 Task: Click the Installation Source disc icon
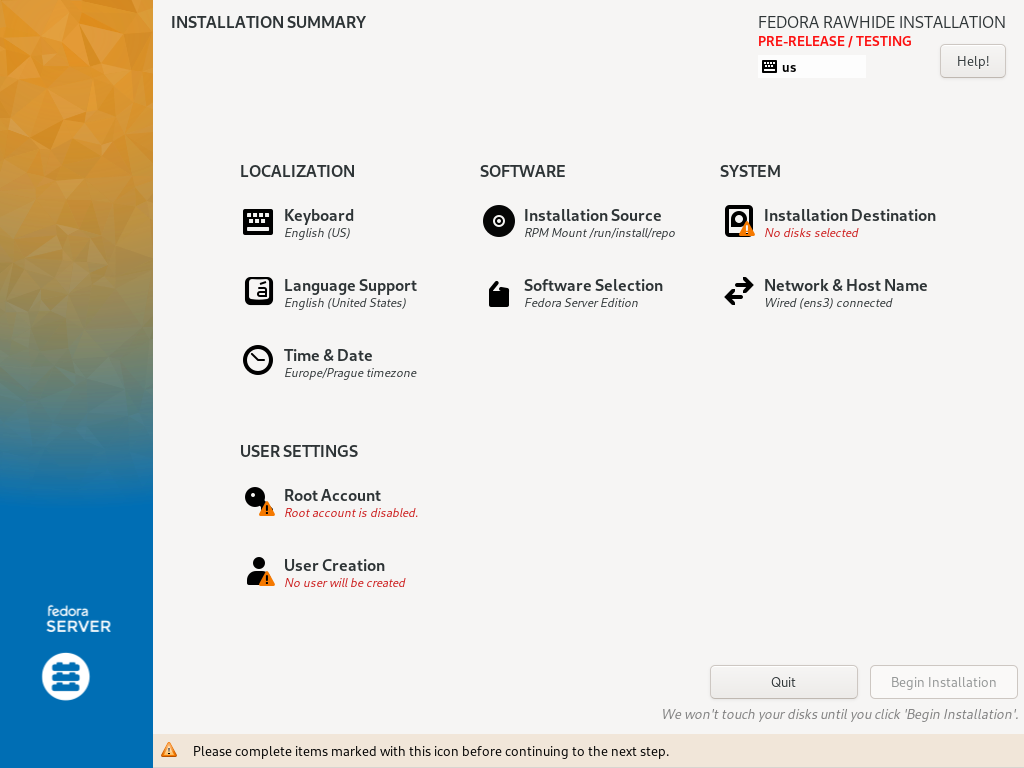[x=498, y=221]
